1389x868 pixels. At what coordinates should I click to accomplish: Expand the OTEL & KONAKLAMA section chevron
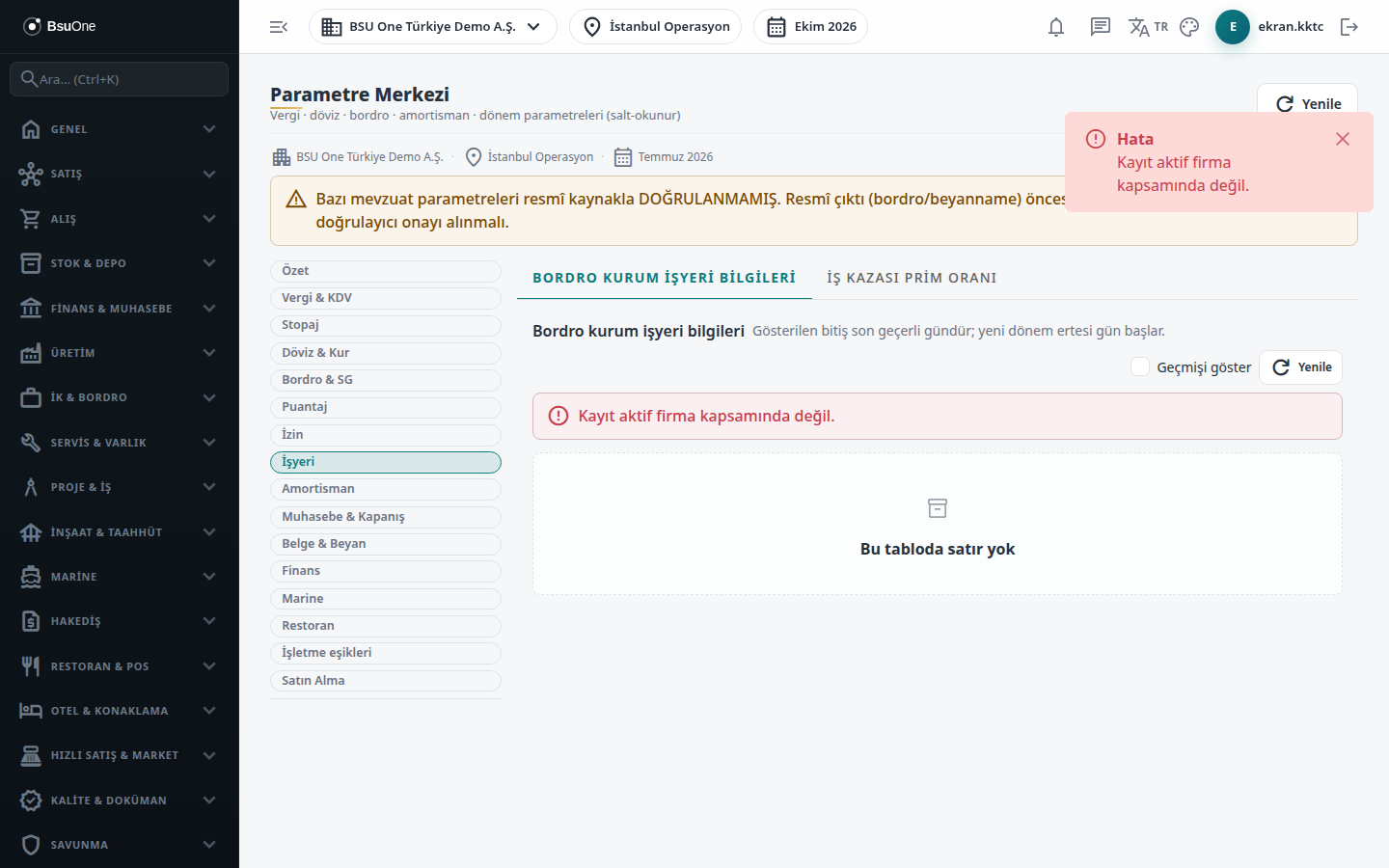pyautogui.click(x=209, y=711)
